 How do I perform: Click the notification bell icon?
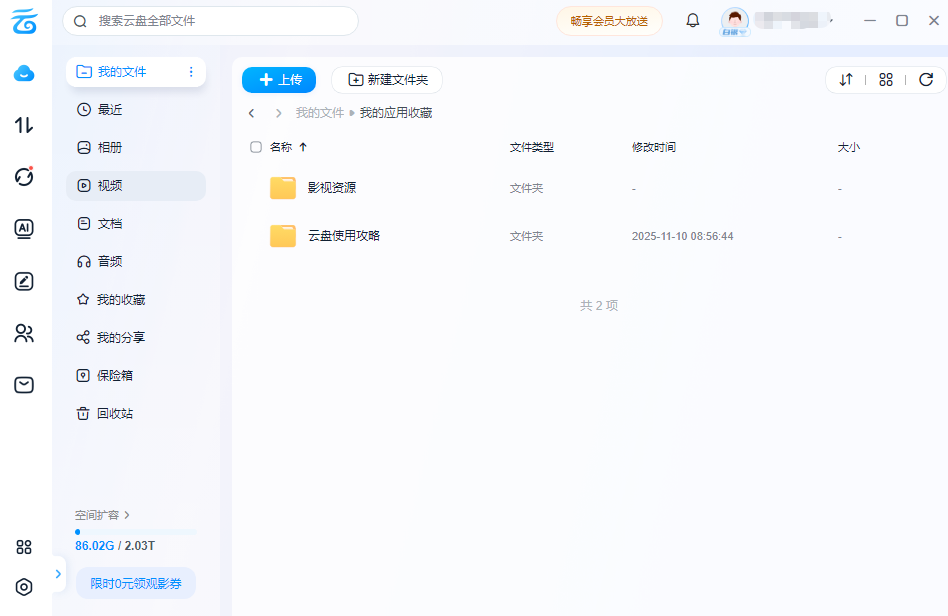692,20
